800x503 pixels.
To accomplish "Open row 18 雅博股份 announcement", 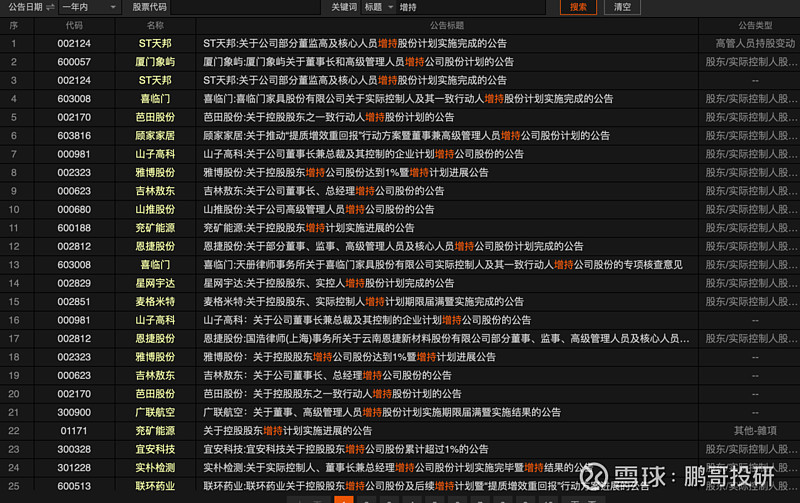I will [x=349, y=357].
